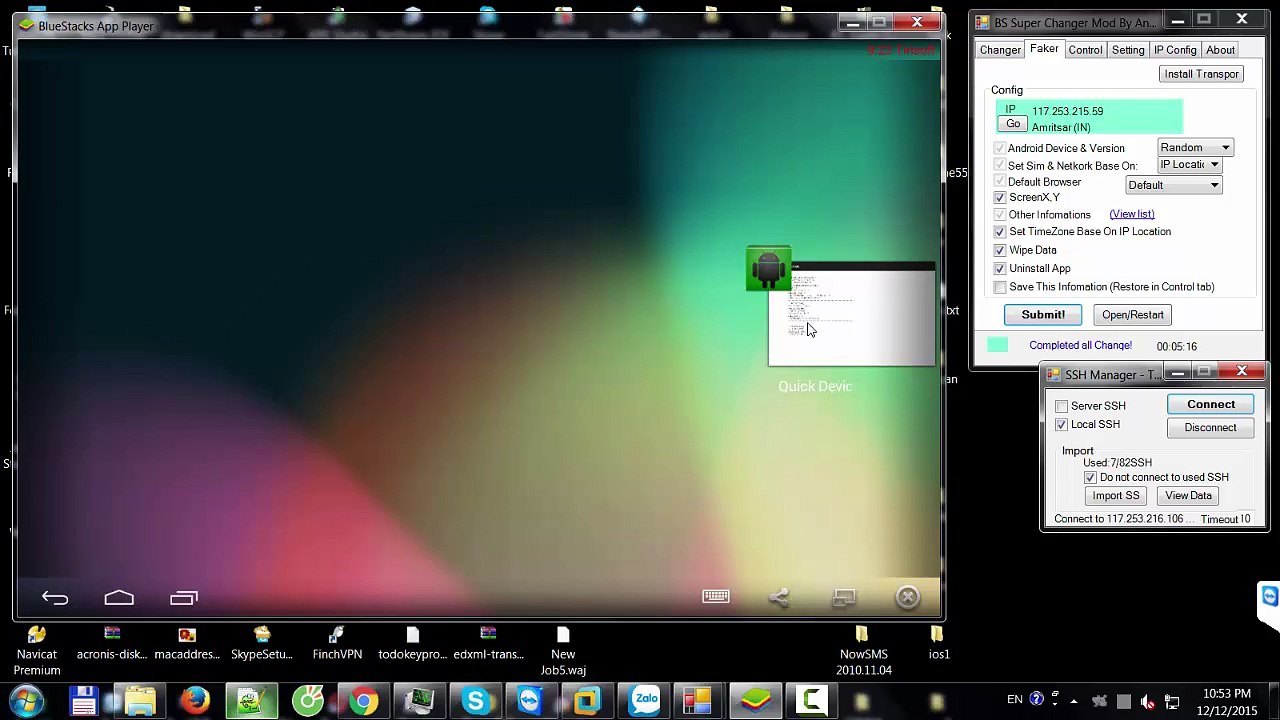1280x720 pixels.
Task: Expand the Android Device Random dropdown
Action: click(x=1196, y=147)
